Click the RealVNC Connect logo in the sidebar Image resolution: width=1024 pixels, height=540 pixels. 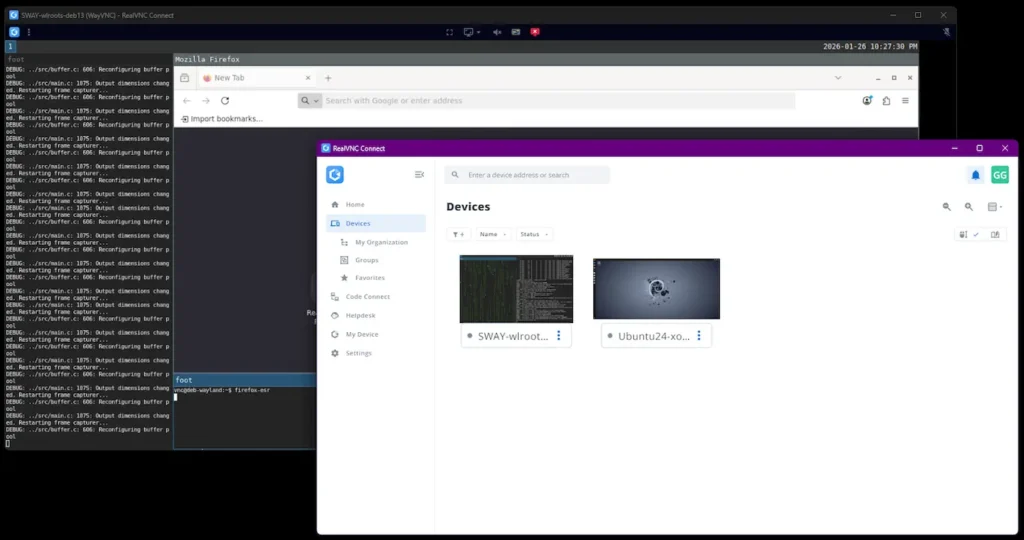point(335,174)
